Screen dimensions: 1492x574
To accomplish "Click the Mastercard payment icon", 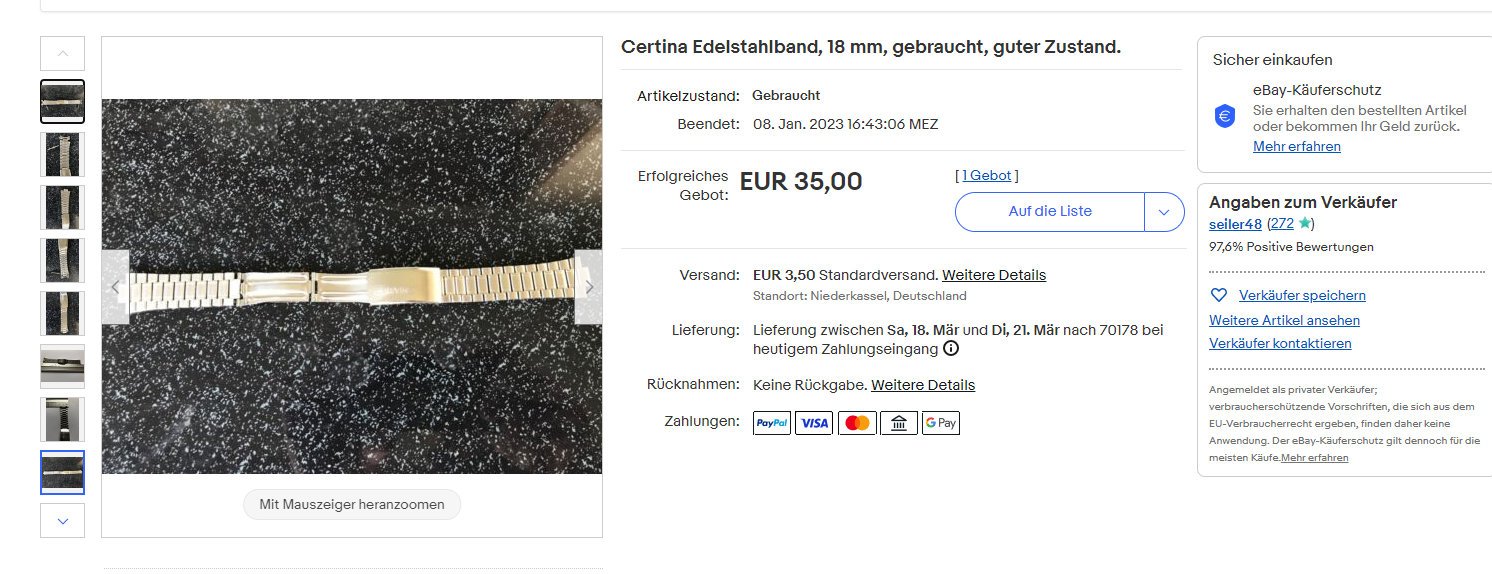I will [x=857, y=423].
